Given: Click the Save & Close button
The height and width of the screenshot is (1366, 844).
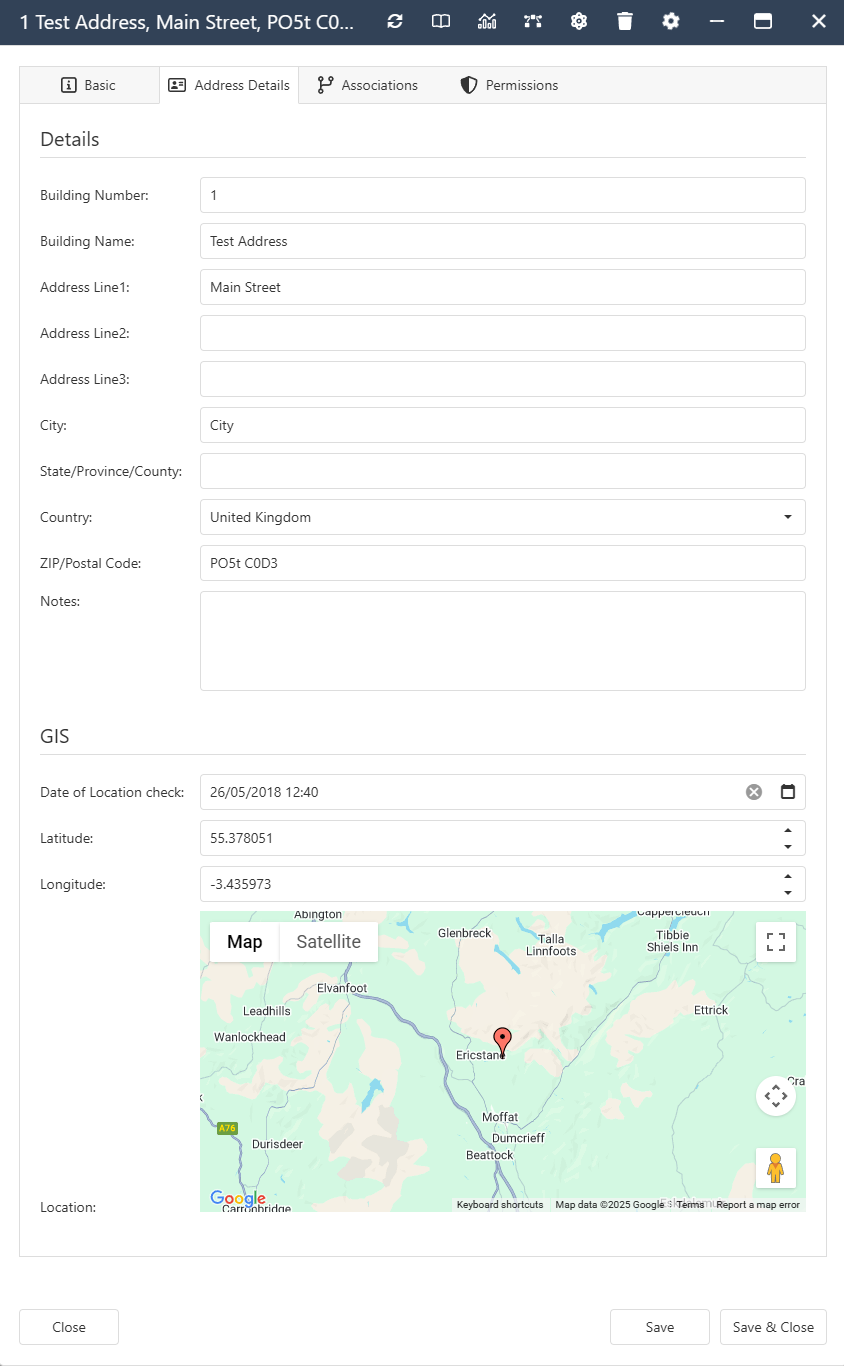Looking at the screenshot, I should click(773, 1327).
